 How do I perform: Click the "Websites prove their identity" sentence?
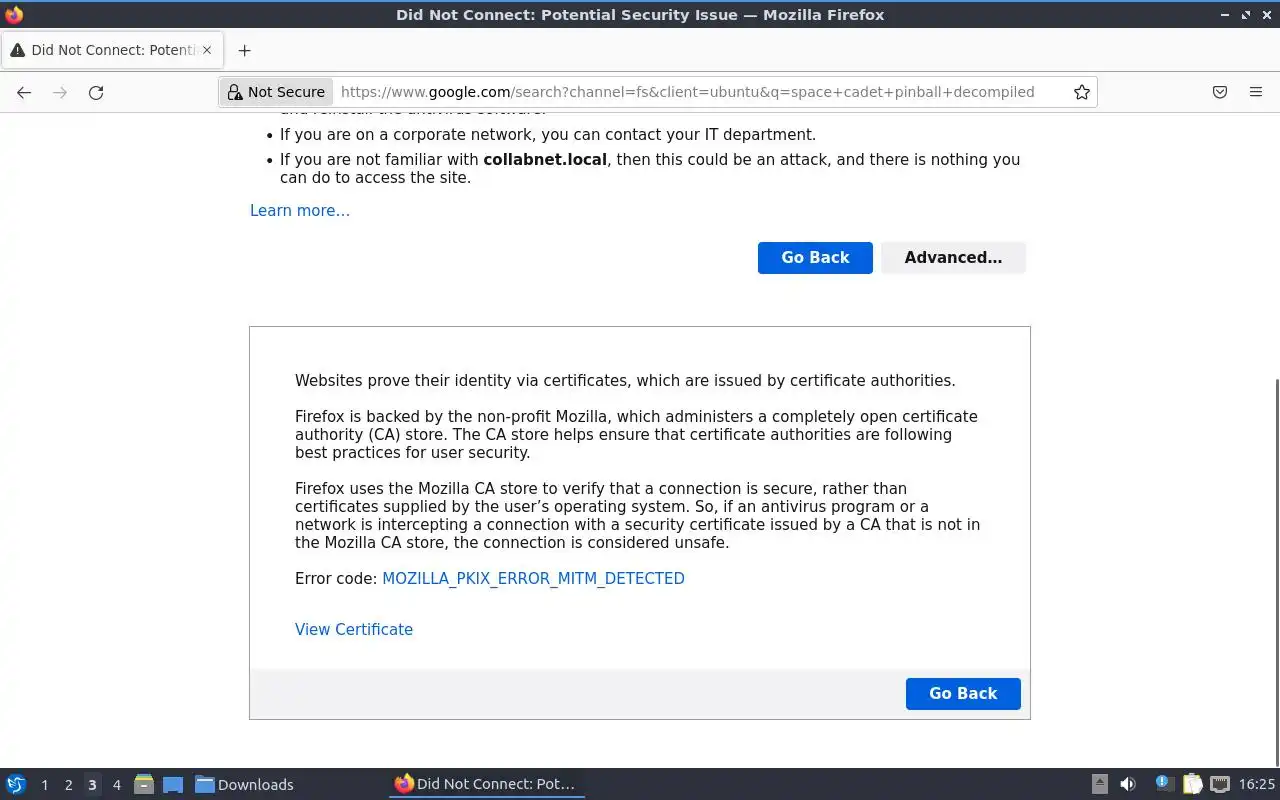coord(625,380)
